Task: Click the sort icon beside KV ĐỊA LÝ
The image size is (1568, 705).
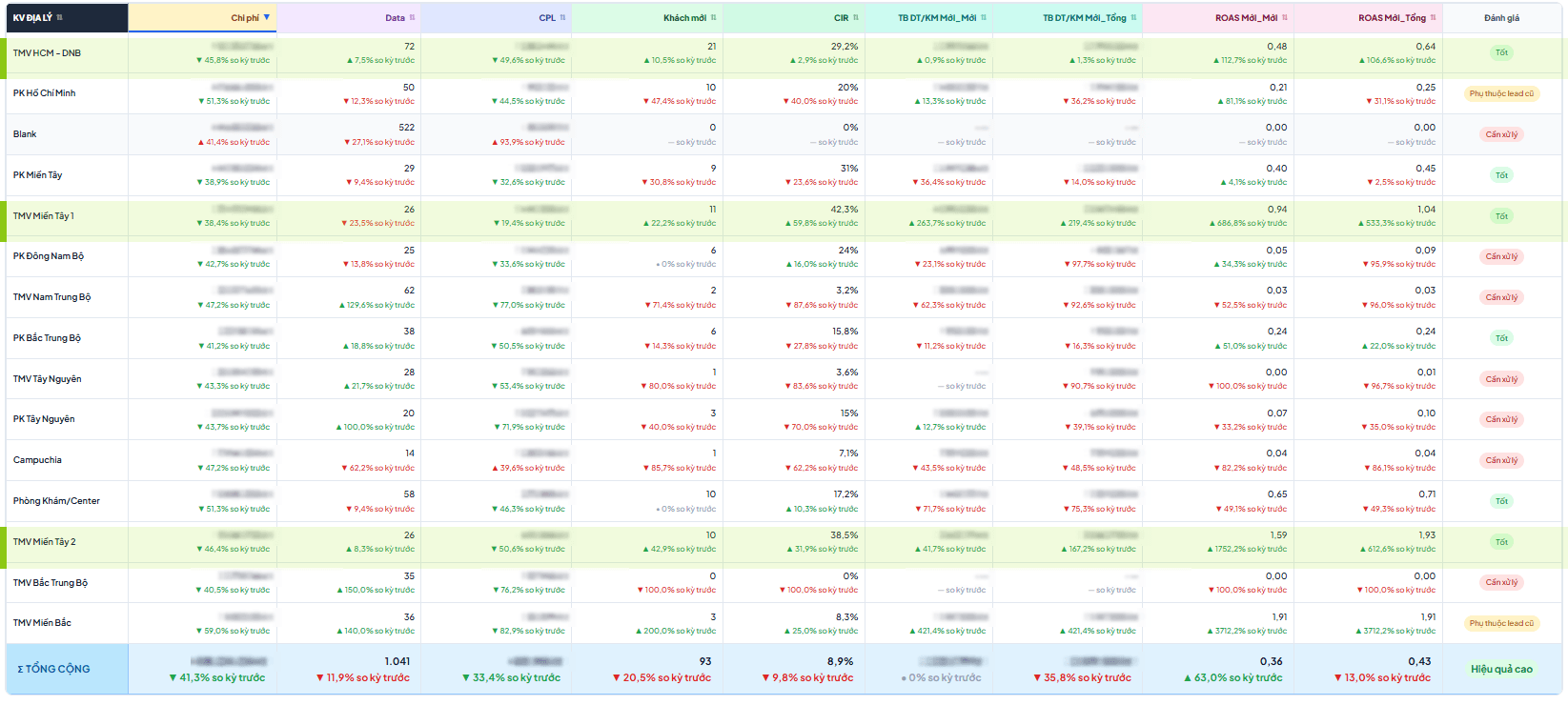Action: pos(60,18)
